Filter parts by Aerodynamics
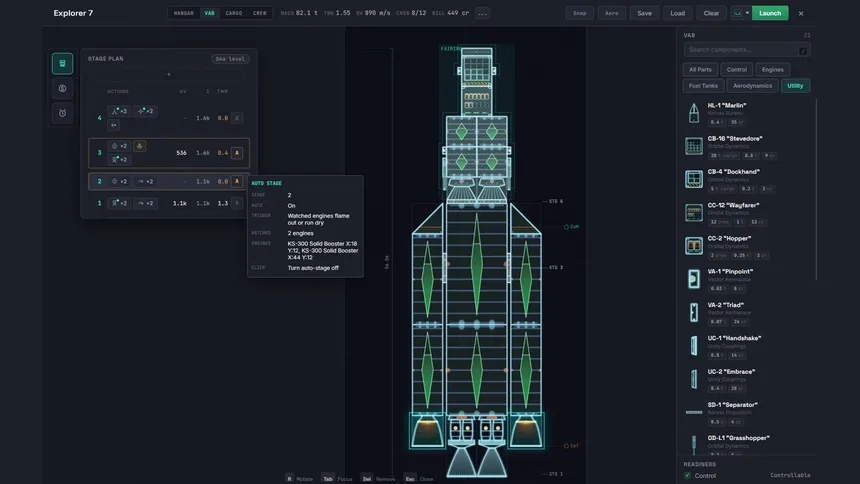The image size is (860, 484). point(752,86)
